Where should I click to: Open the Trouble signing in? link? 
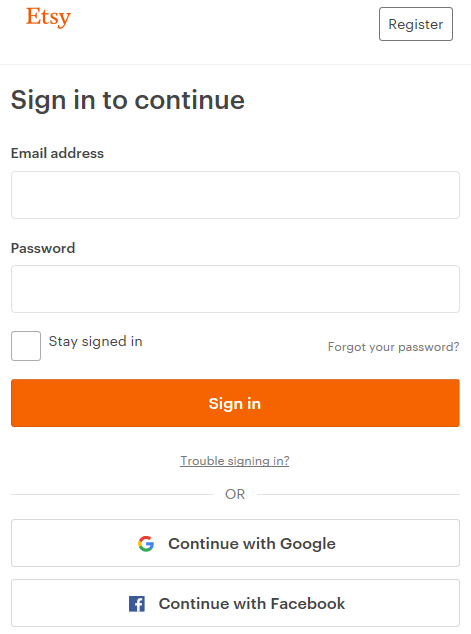pos(235,461)
